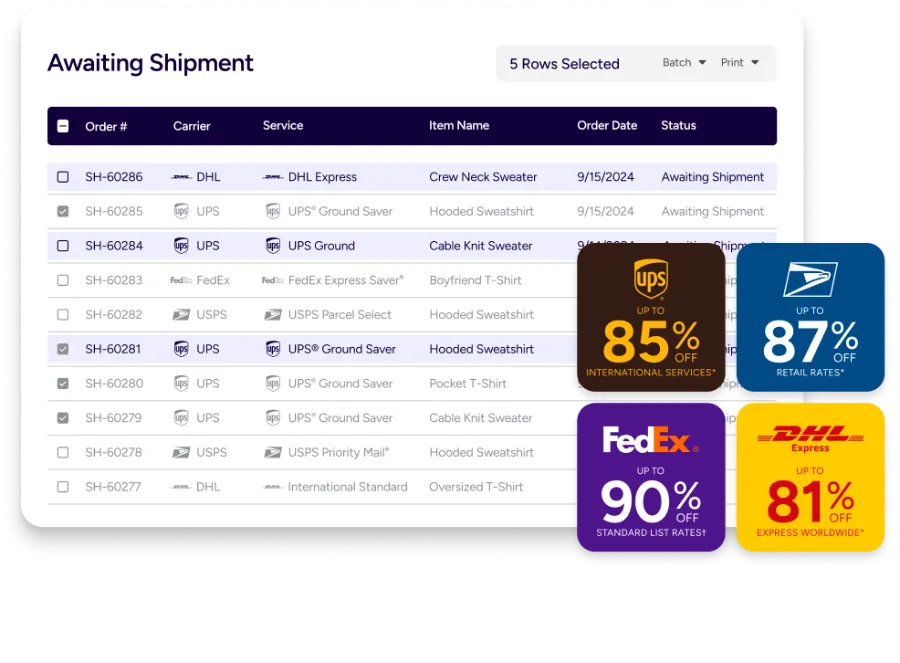This screenshot has width=900, height=663.
Task: Click the USPS Priority Mail service icon
Action: click(x=273, y=452)
